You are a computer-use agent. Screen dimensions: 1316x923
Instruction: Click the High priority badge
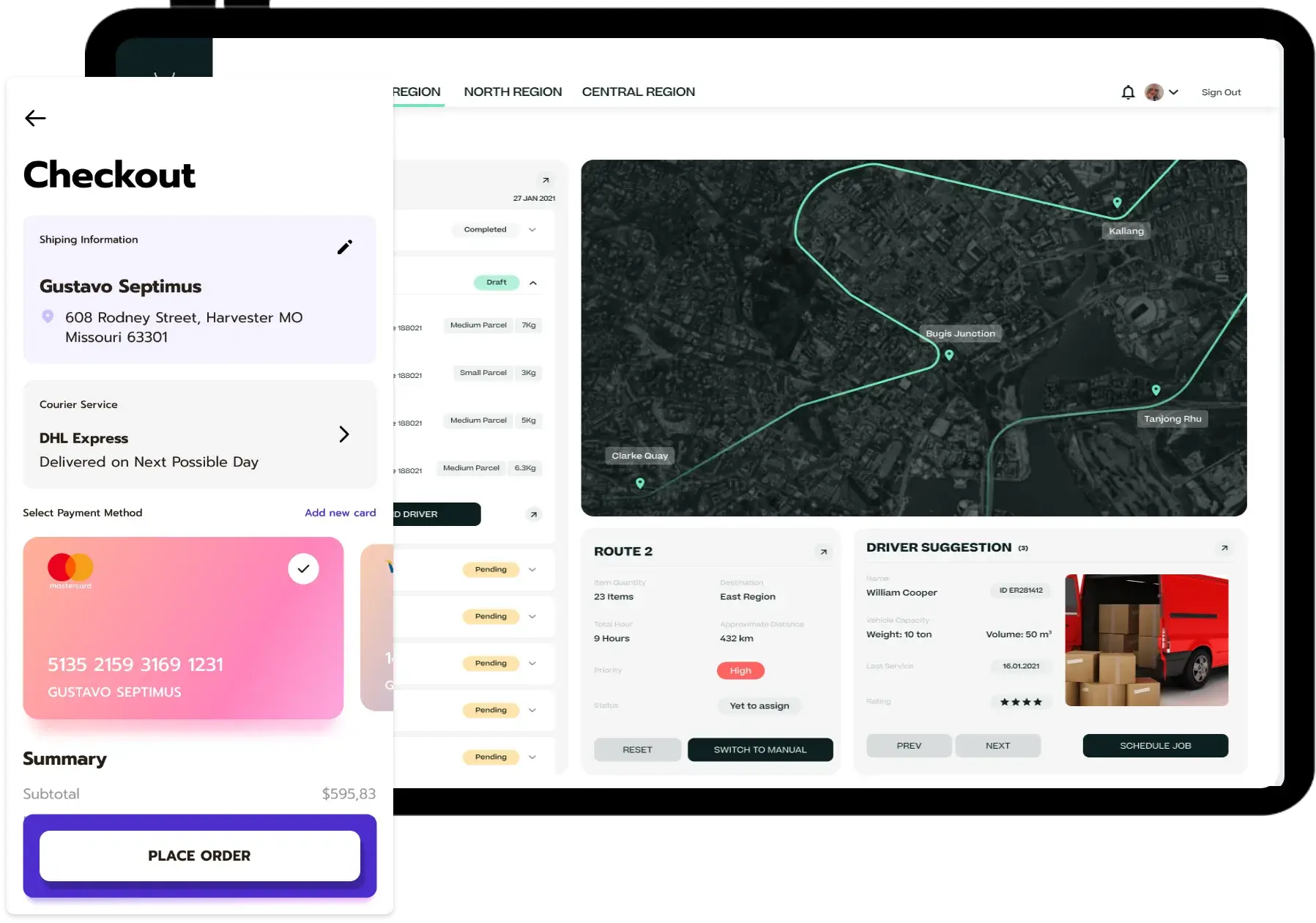[740, 670]
